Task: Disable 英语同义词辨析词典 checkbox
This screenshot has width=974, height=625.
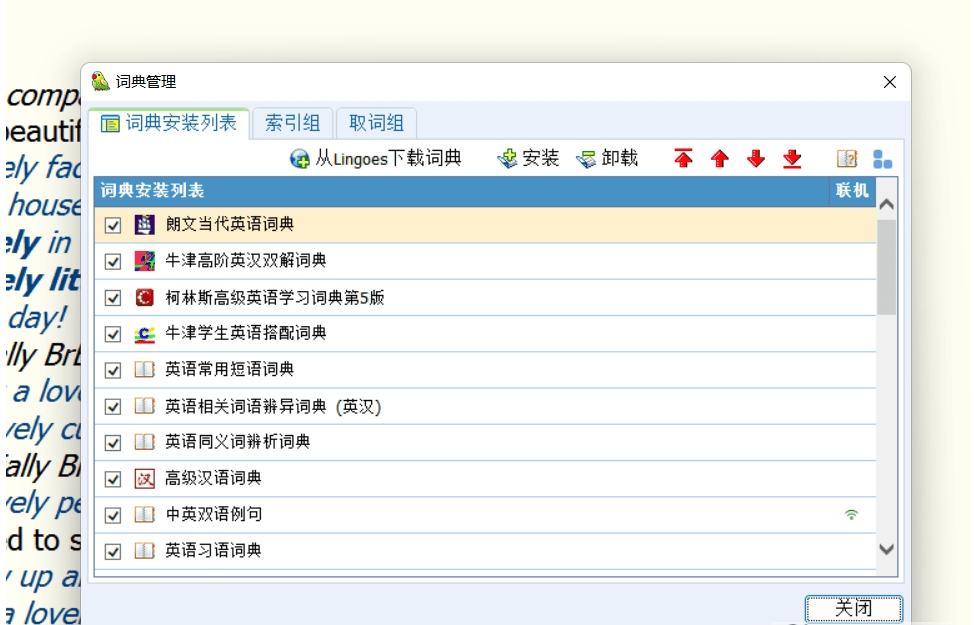Action: click(112, 442)
